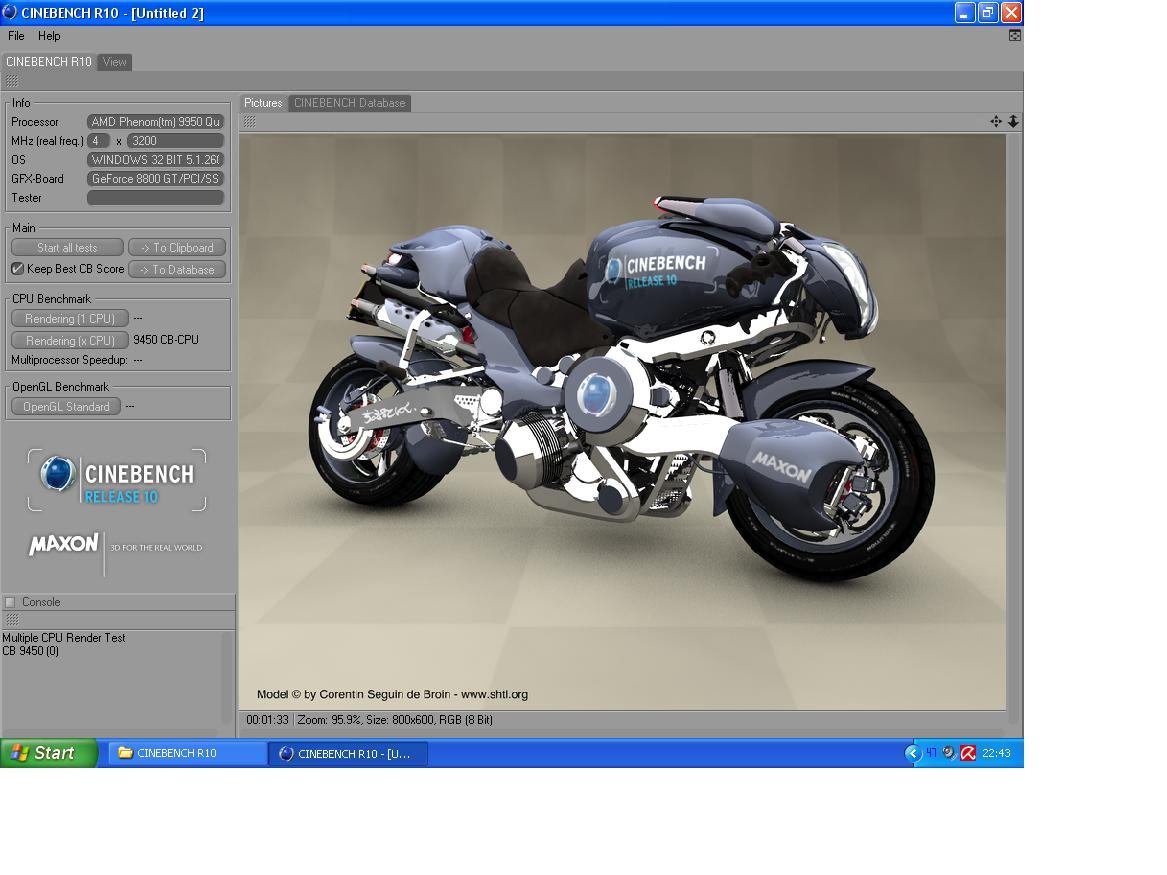Click the To Clipboard button
The height and width of the screenshot is (875, 1167).
point(177,248)
